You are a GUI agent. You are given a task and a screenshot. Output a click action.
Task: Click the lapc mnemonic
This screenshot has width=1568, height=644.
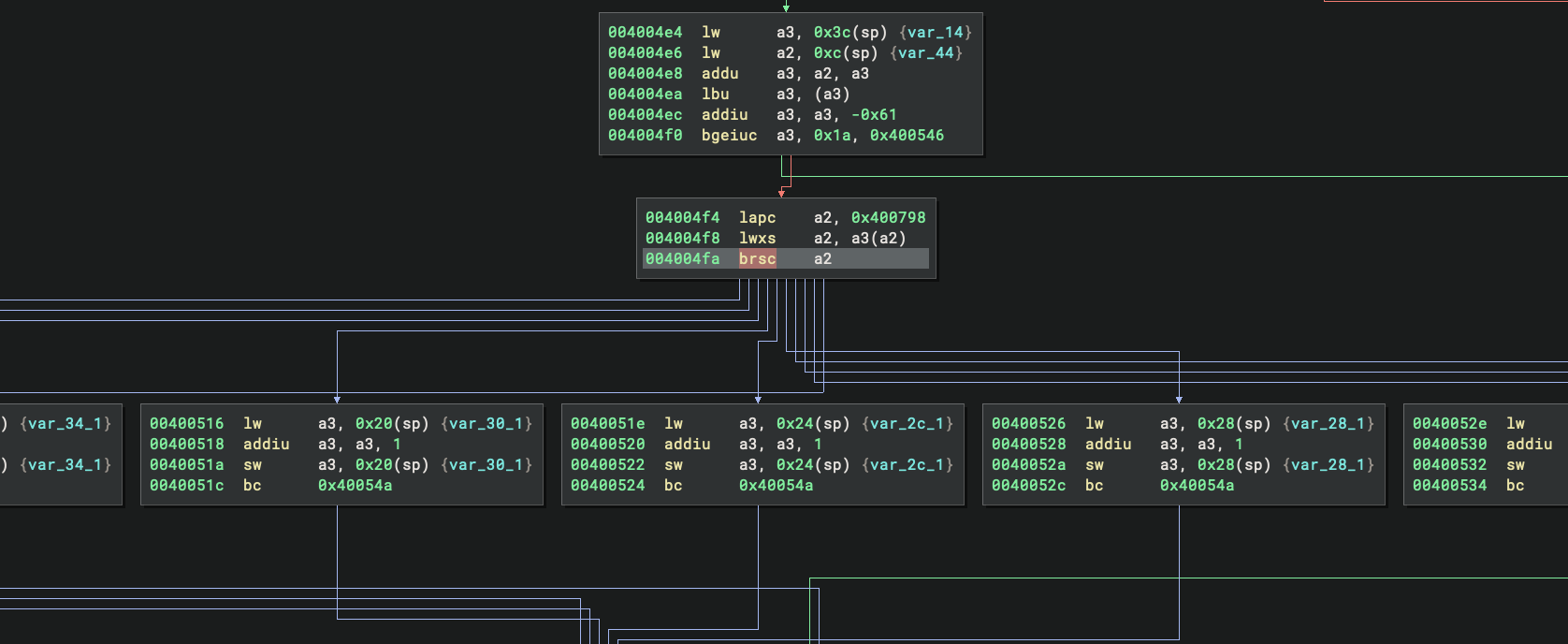pos(758,218)
